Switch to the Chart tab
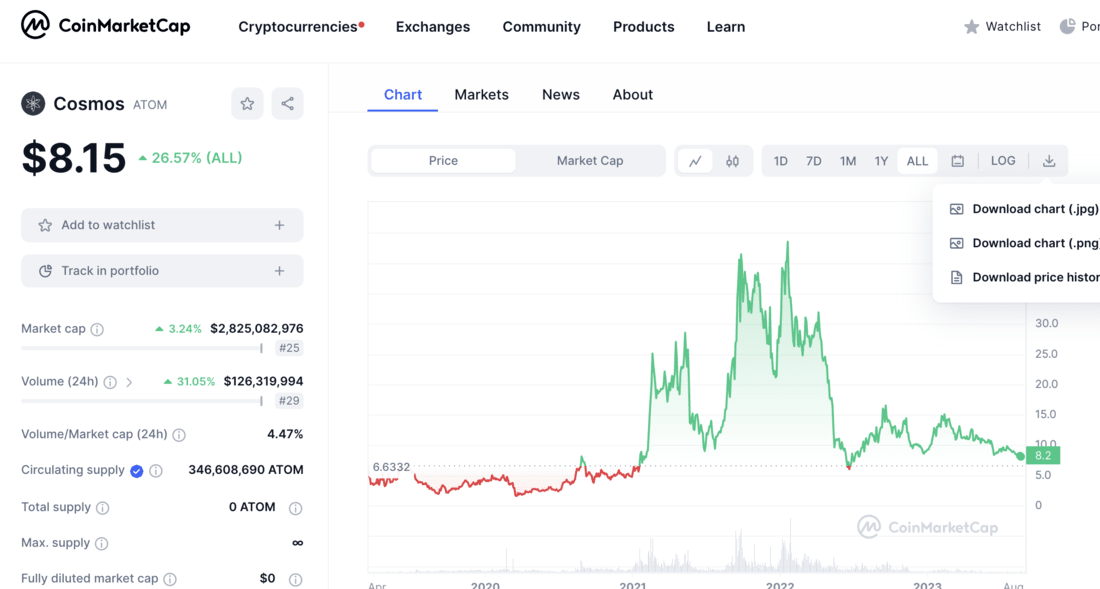This screenshot has height=589, width=1100. click(403, 95)
